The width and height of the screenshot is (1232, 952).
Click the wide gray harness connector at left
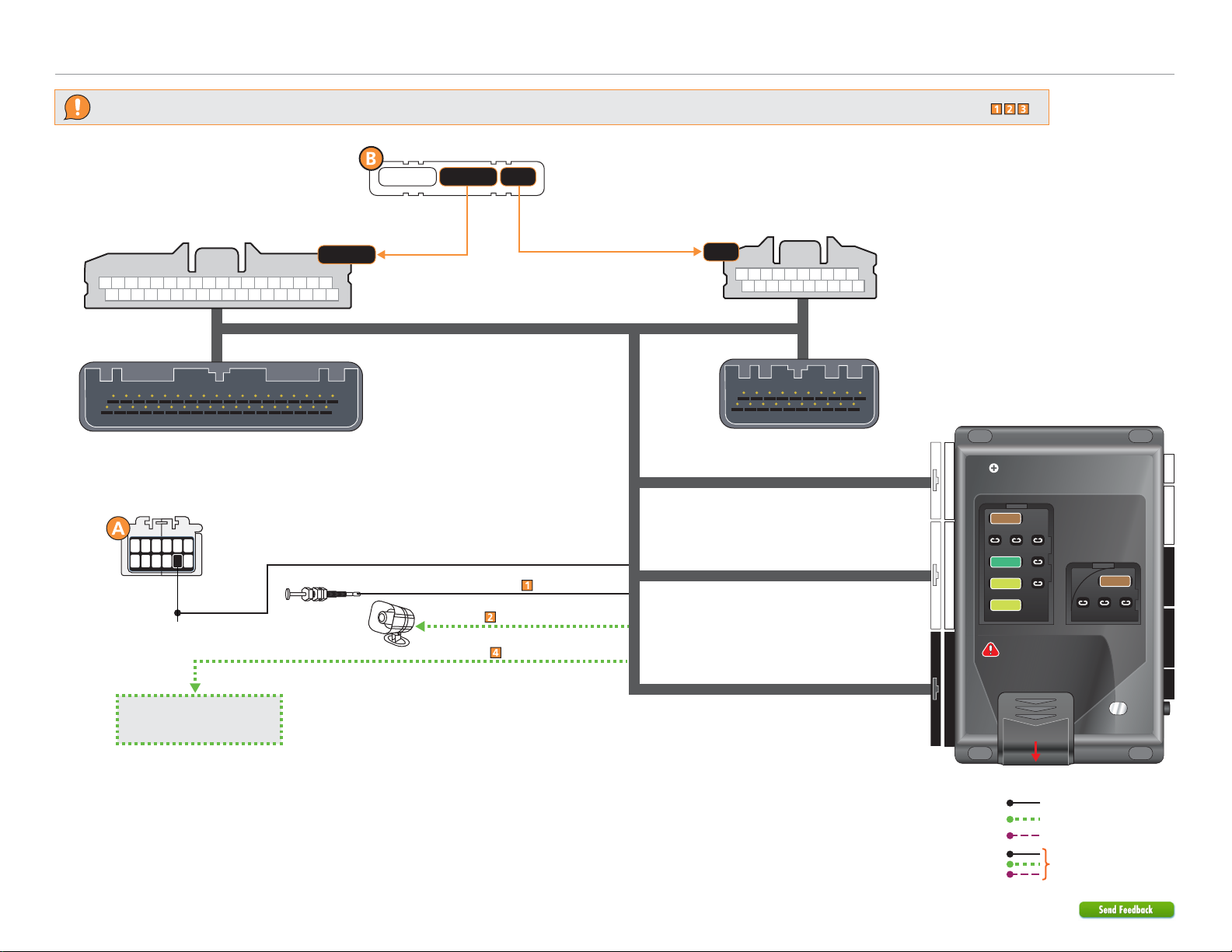click(218, 276)
